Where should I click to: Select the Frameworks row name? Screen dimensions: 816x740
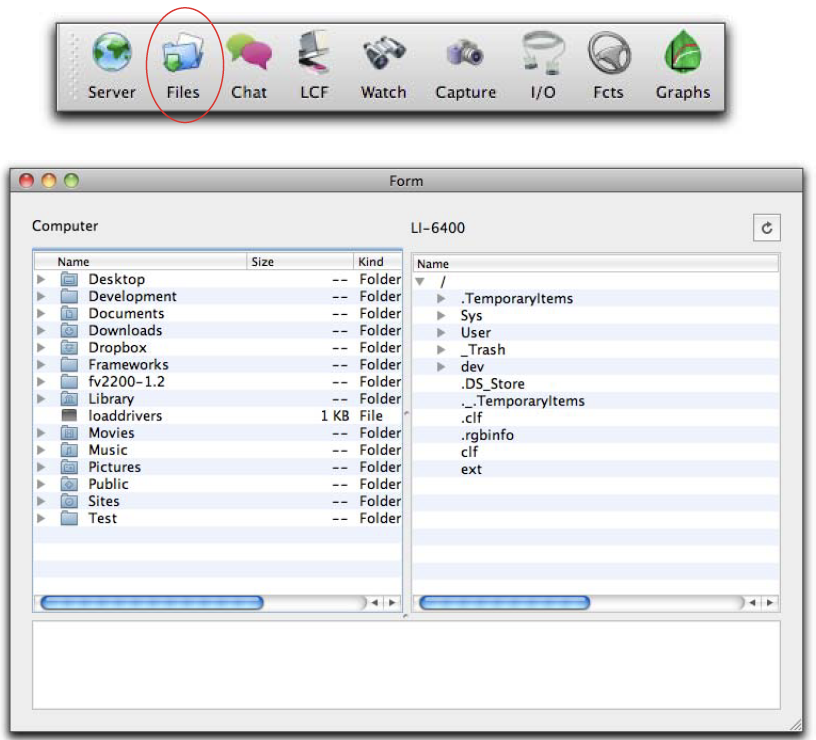[128, 365]
